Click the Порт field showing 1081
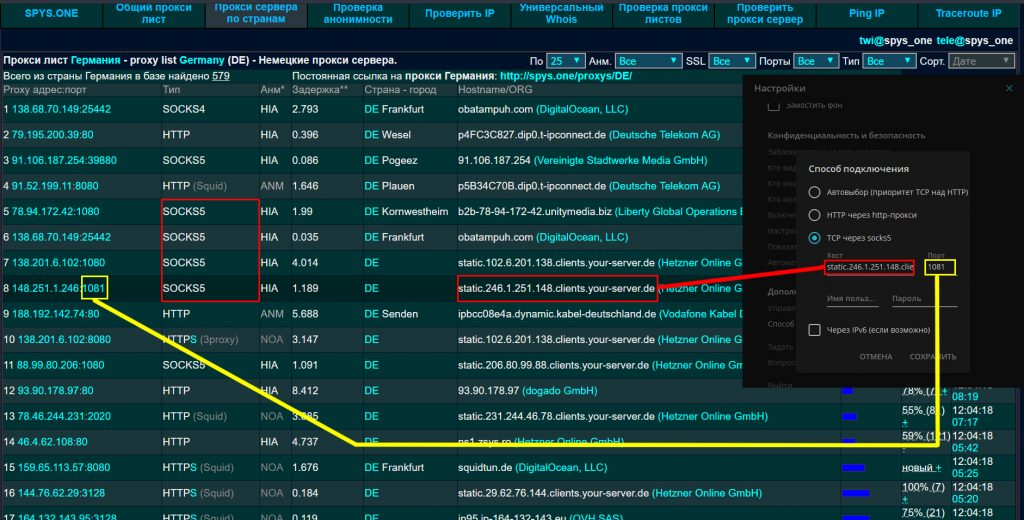1024x520 pixels. 941,267
